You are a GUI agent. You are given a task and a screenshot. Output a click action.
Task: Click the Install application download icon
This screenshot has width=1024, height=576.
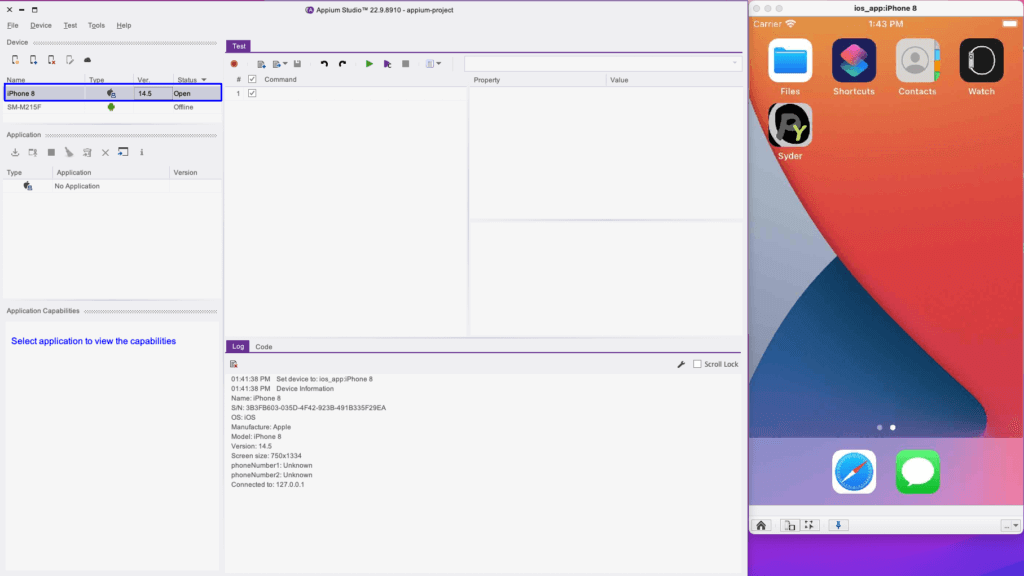click(x=15, y=152)
